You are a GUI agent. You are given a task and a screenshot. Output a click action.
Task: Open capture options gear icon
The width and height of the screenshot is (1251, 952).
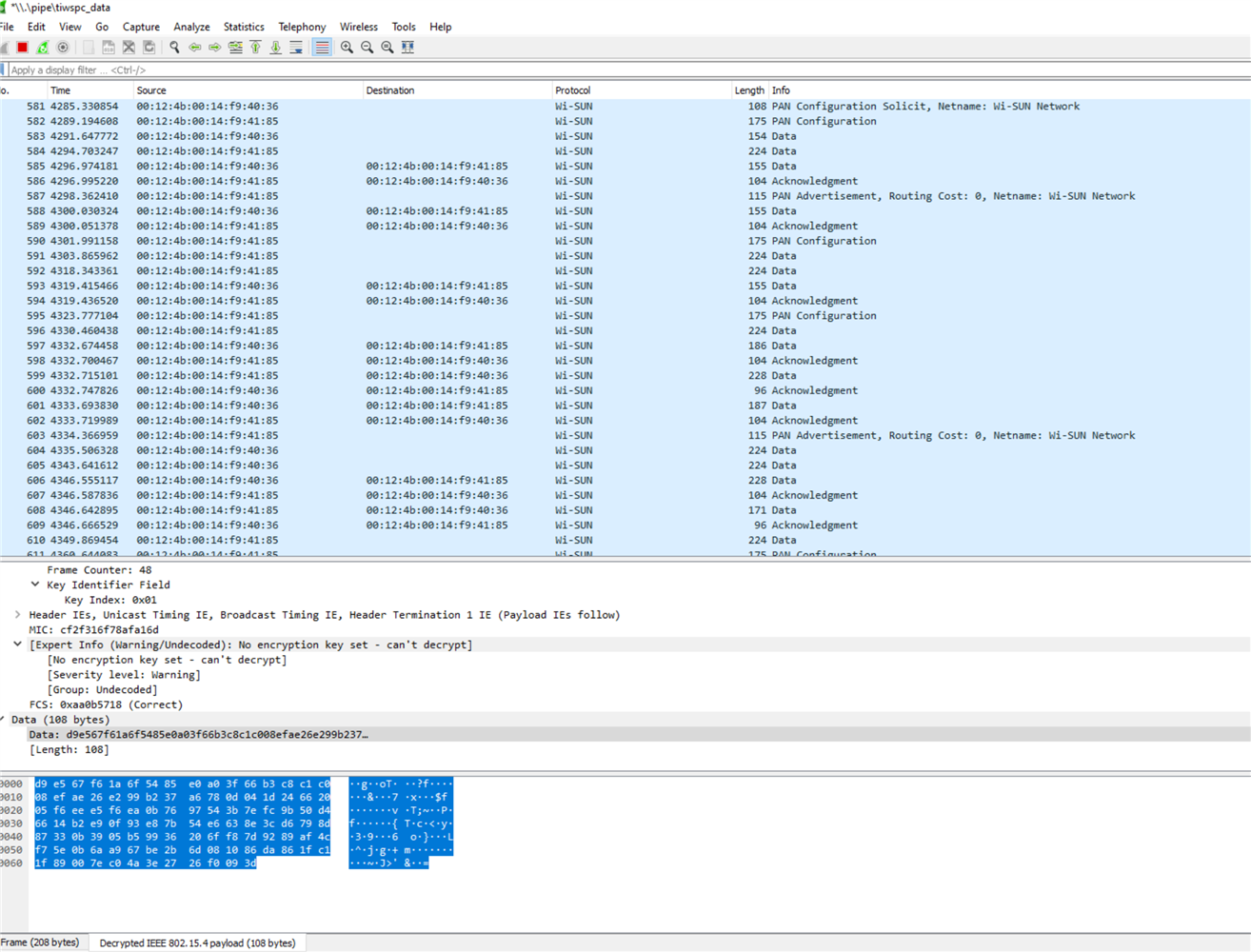click(64, 48)
